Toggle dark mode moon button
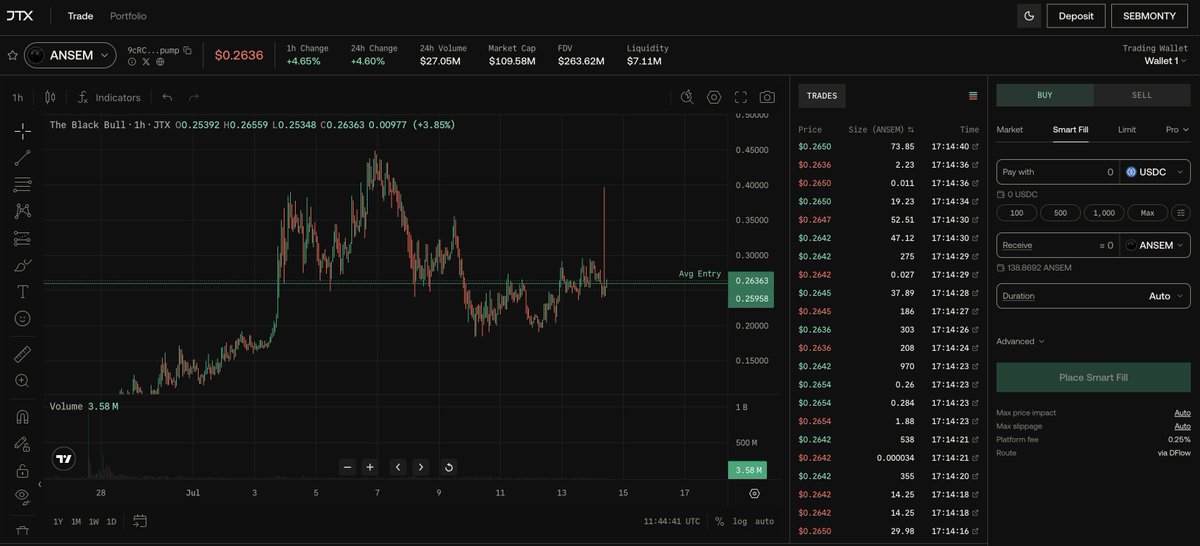This screenshot has height=546, width=1200. 1029,16
